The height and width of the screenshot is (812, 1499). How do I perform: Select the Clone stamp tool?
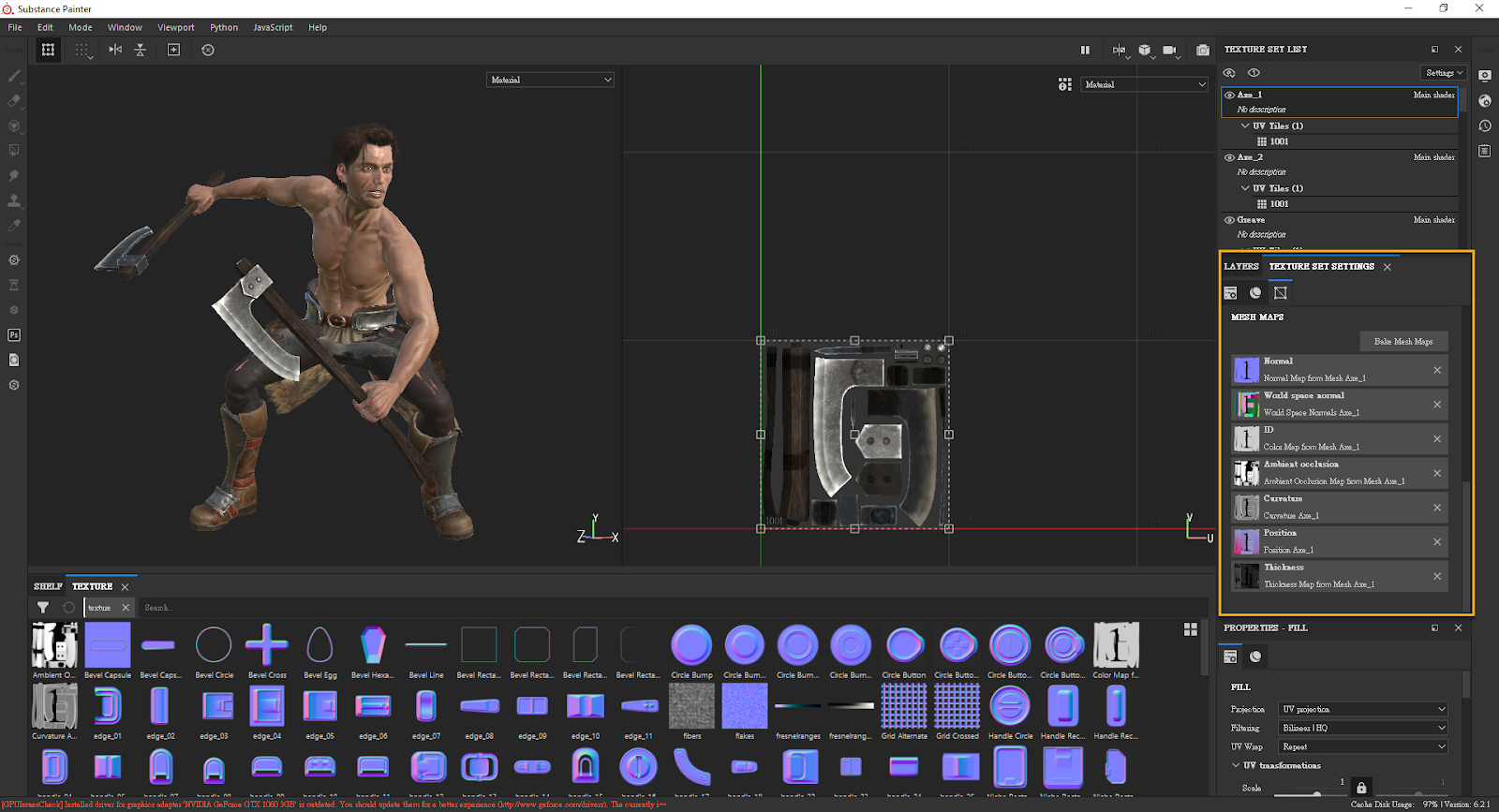tap(14, 200)
